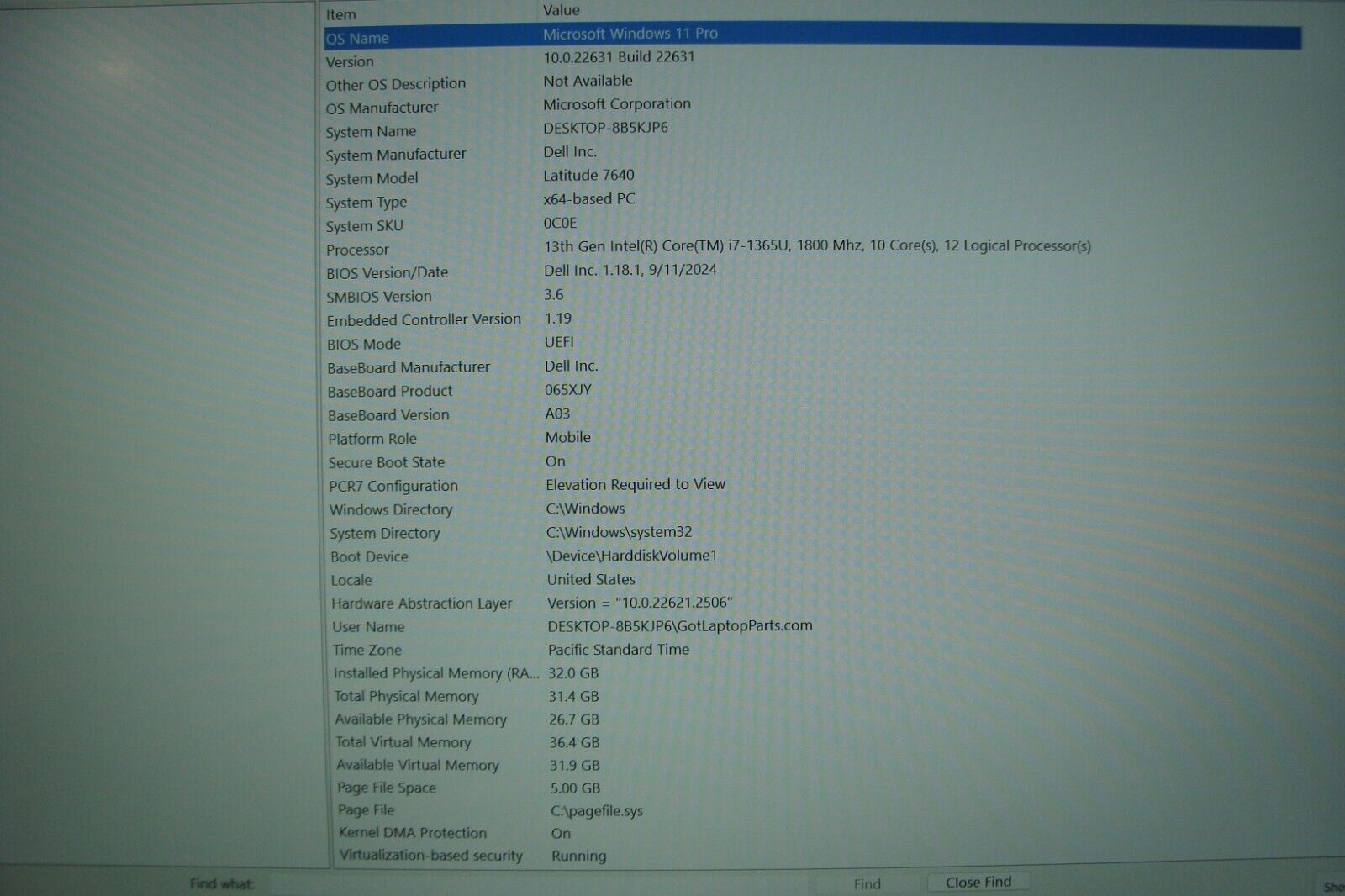Click the C:\pagefile.sys value

[x=597, y=811]
